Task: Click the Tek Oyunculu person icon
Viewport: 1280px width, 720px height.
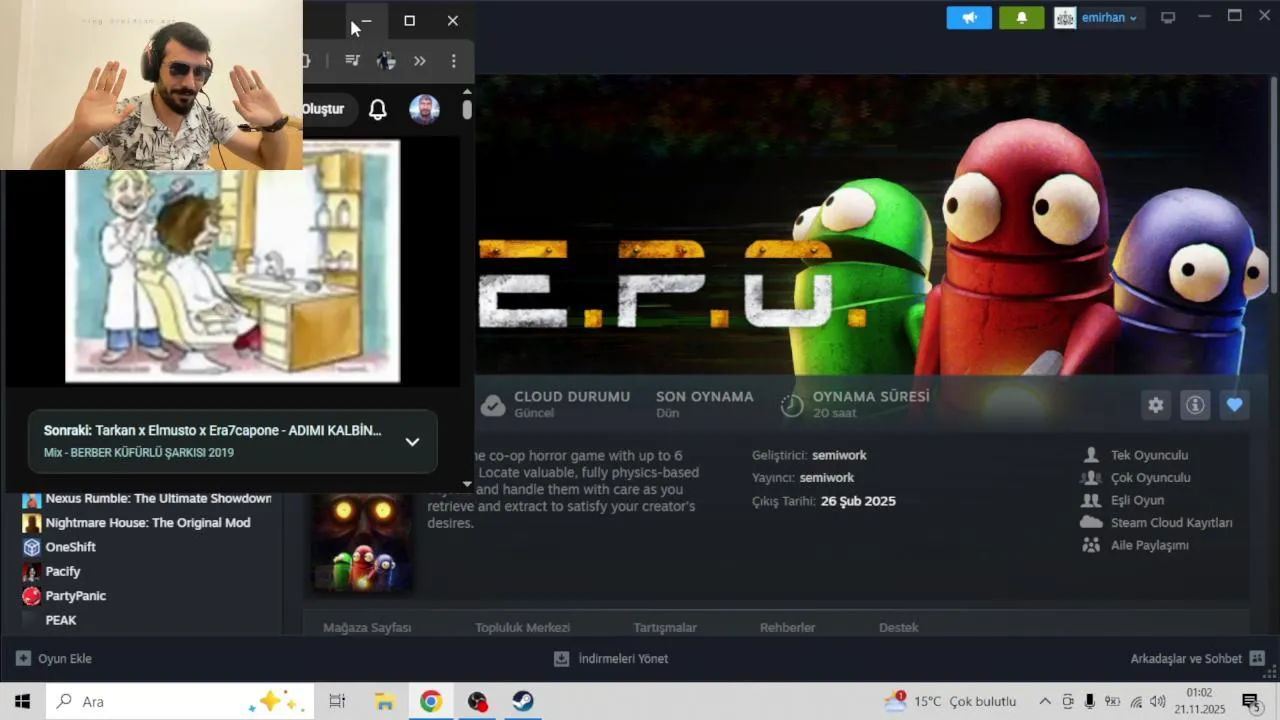Action: point(1091,455)
